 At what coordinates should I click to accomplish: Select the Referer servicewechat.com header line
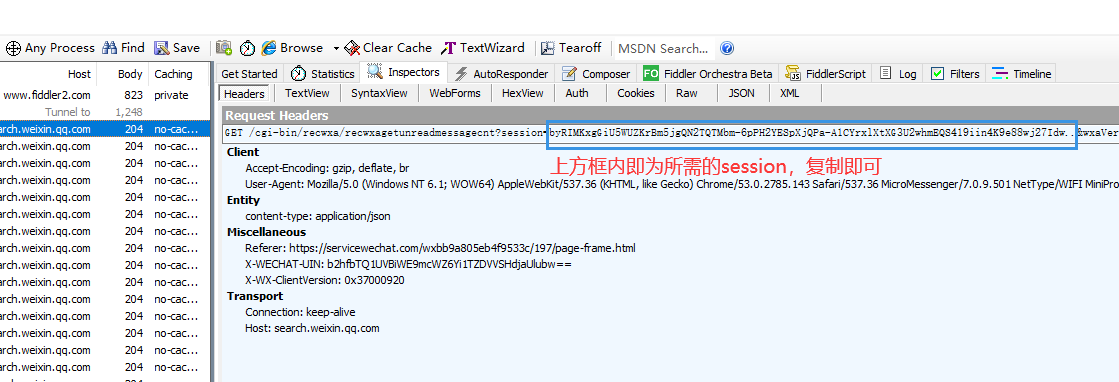[440, 248]
